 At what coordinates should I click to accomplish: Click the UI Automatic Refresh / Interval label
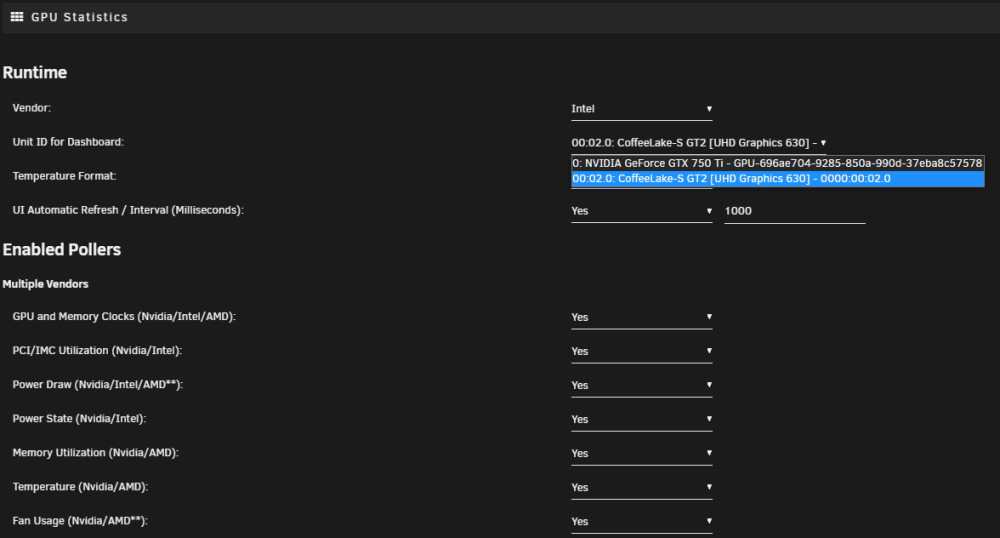point(128,210)
